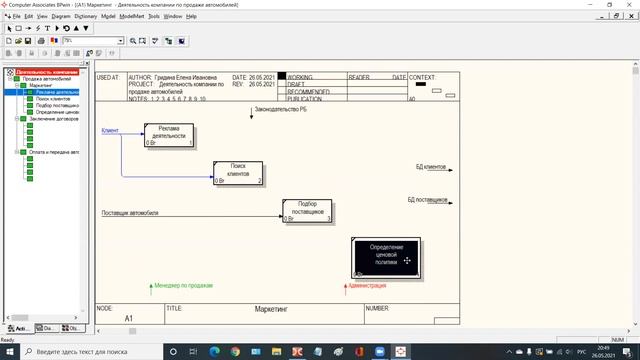Click the zoom-to-selection rectangle icon
Viewport: 640px width, 360px height.
[x=142, y=41]
